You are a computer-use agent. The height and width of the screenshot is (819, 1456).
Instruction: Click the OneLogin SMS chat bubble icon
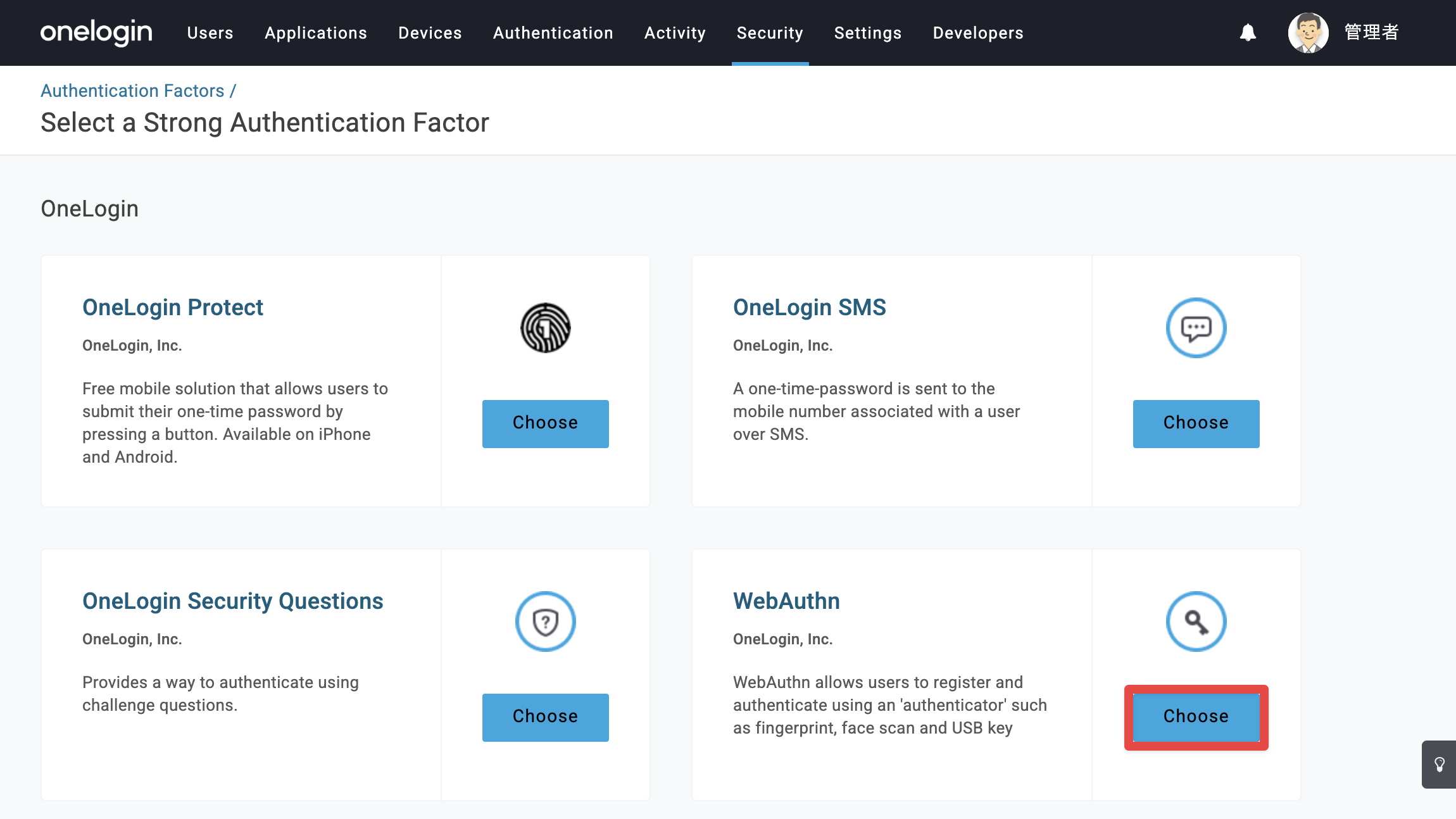[1196, 328]
